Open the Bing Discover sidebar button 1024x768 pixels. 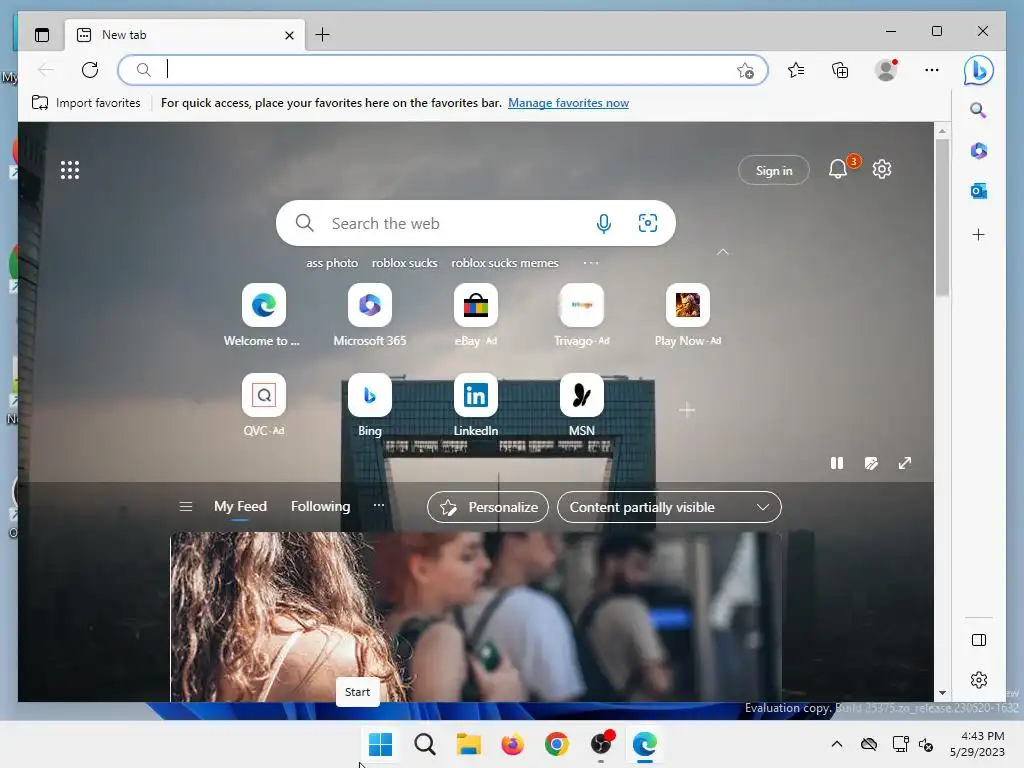tap(978, 70)
